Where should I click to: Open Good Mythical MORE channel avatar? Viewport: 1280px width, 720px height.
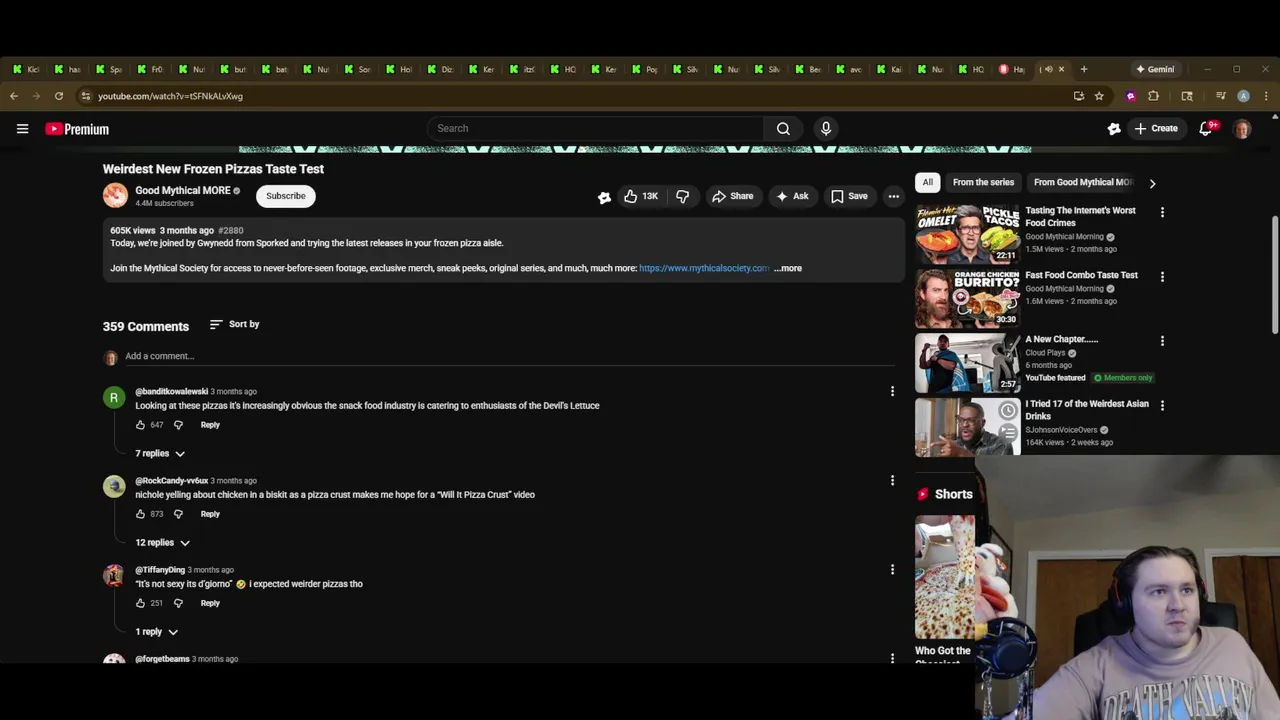[x=115, y=195]
